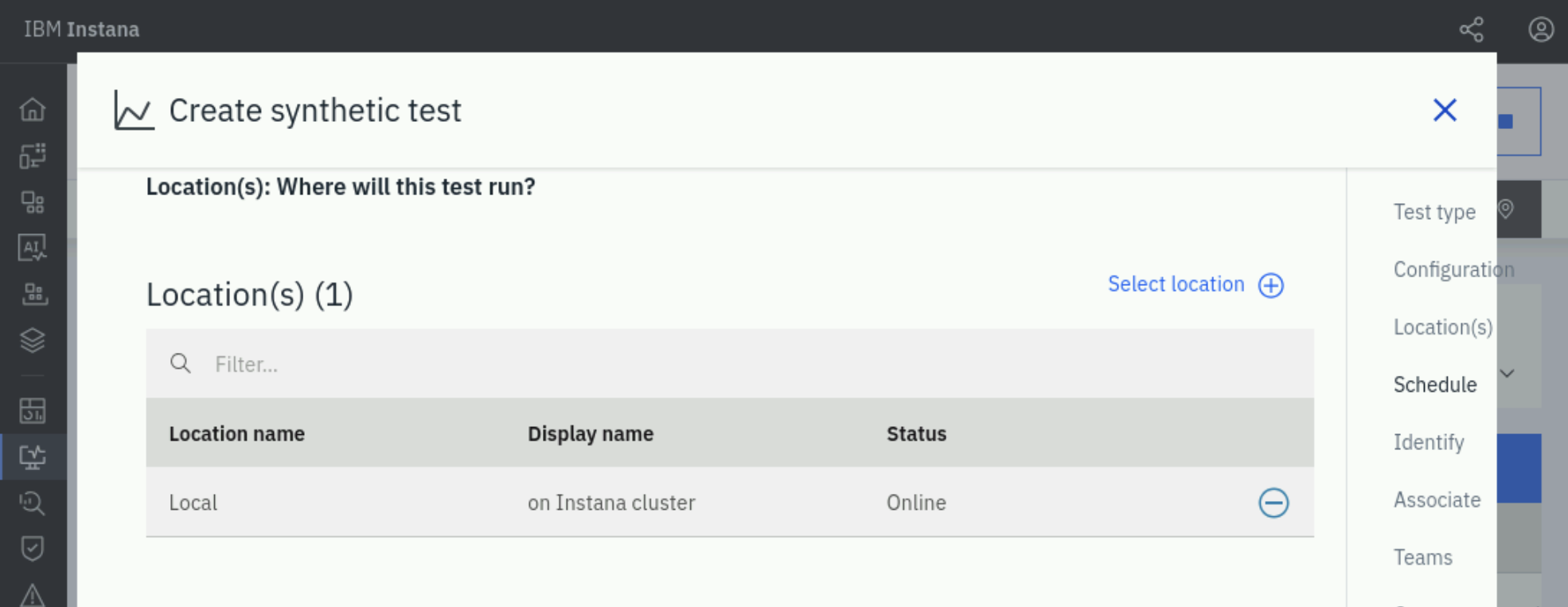Go to the Test type step

click(1434, 212)
